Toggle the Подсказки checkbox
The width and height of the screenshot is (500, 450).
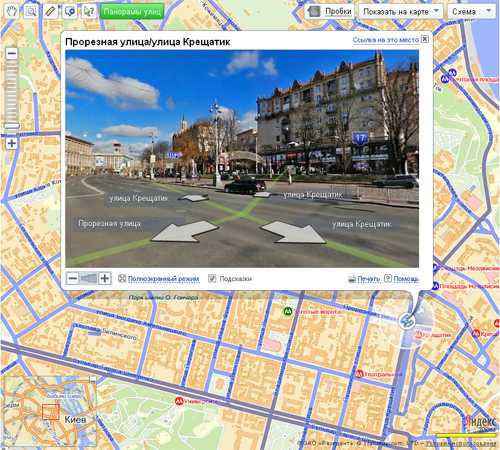coord(212,278)
